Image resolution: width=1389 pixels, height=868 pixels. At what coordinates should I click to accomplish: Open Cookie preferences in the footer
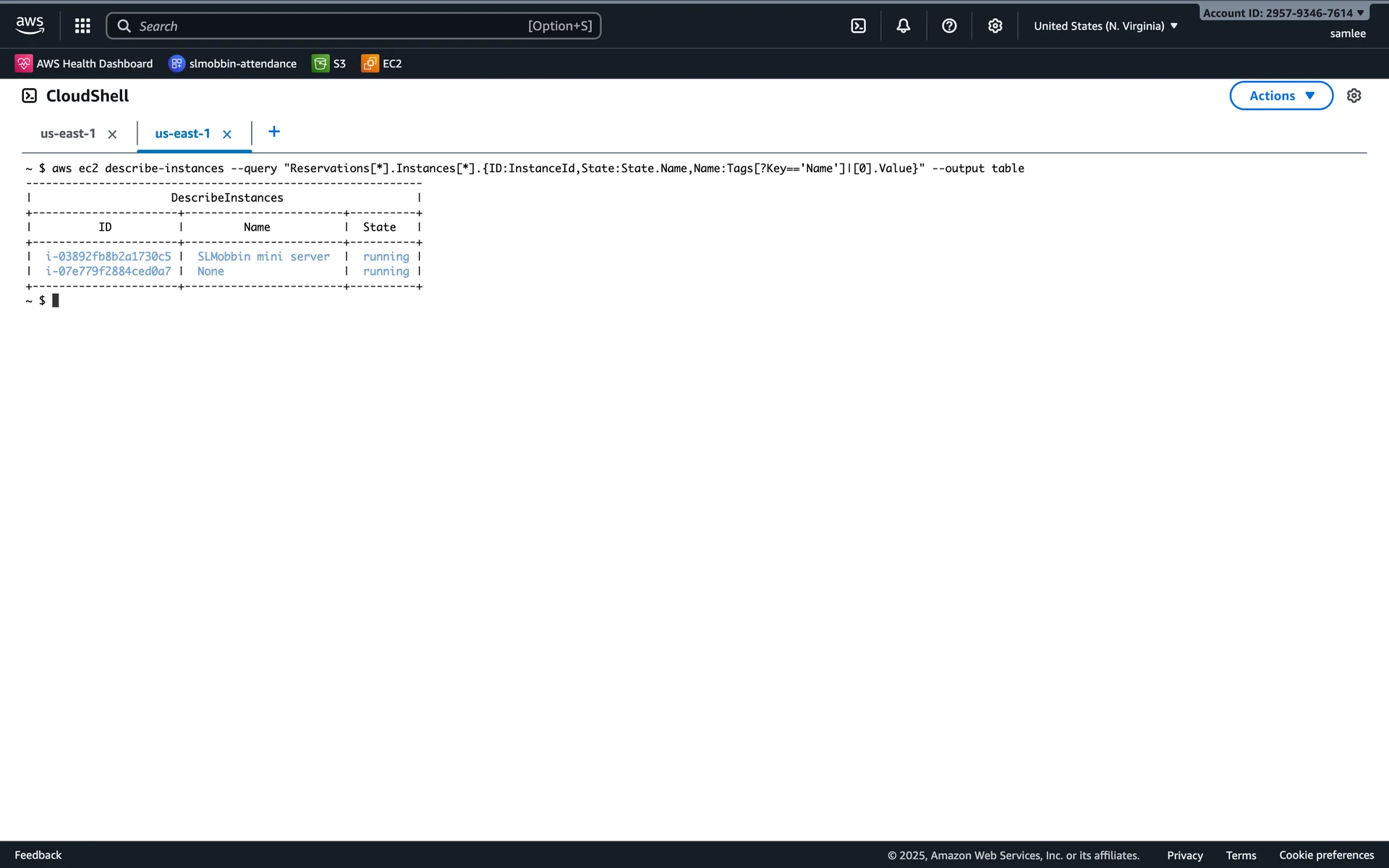[1326, 855]
